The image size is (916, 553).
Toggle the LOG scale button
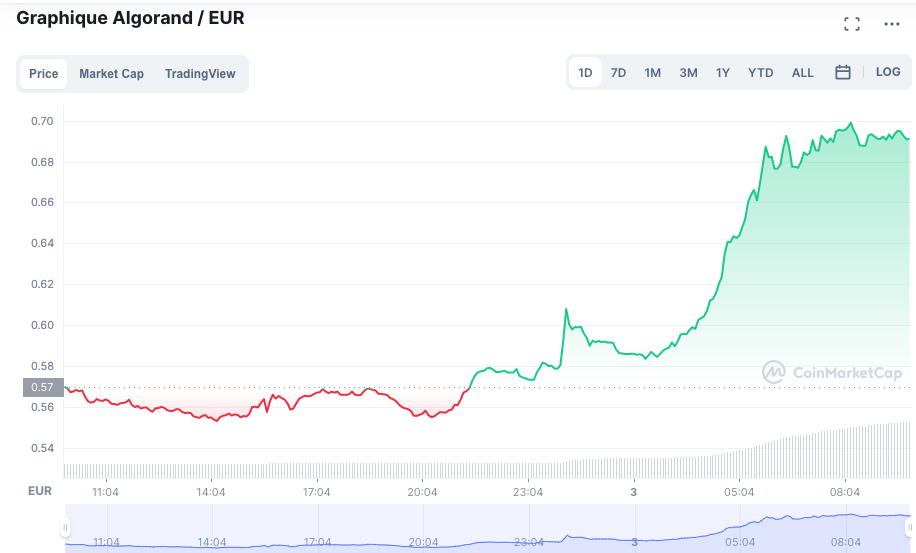coord(888,72)
